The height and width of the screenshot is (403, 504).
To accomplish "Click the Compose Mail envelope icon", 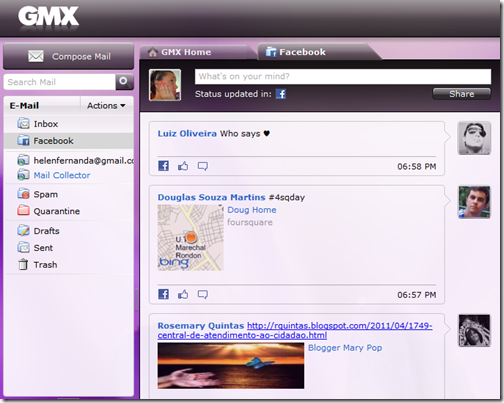I will click(x=36, y=56).
